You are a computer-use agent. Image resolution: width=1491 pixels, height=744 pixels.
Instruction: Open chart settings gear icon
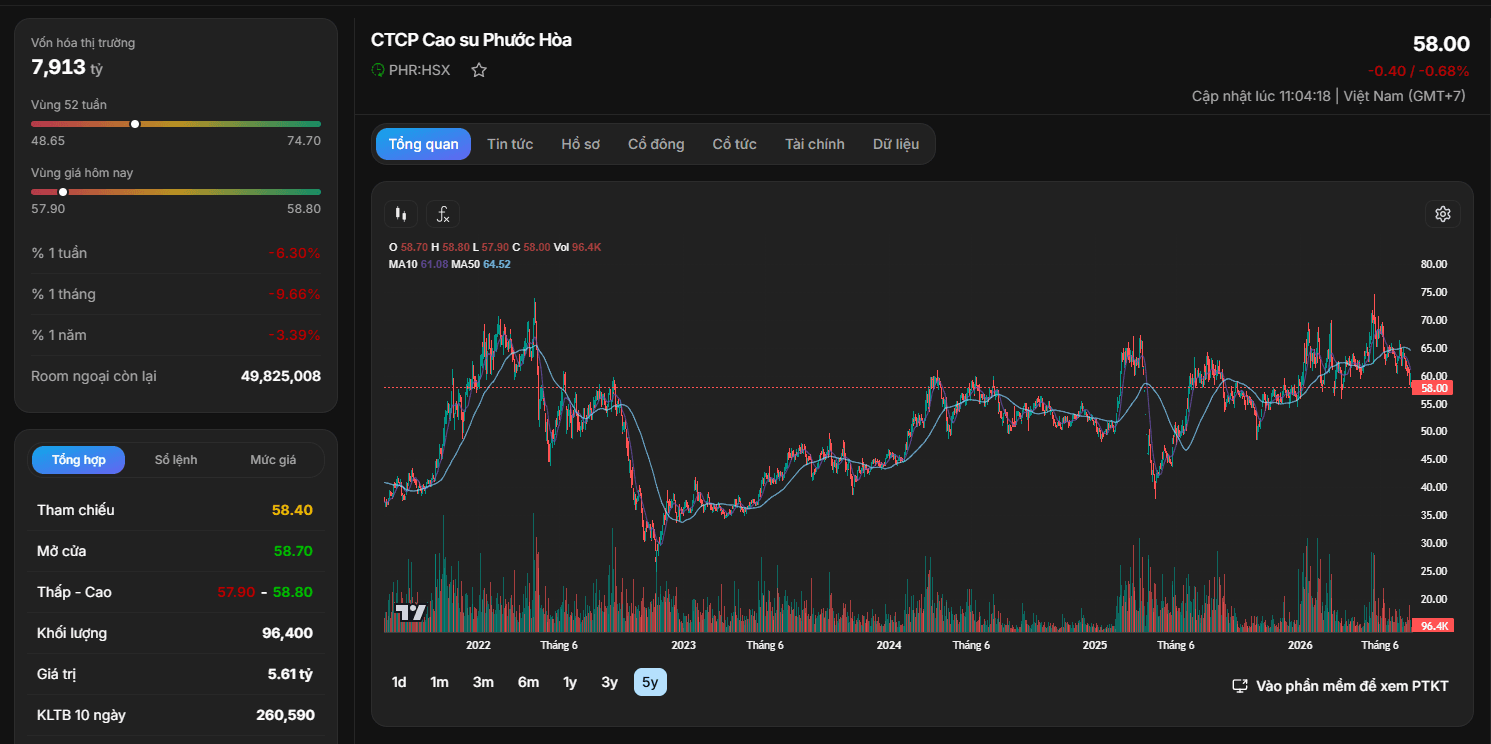pos(1443,214)
